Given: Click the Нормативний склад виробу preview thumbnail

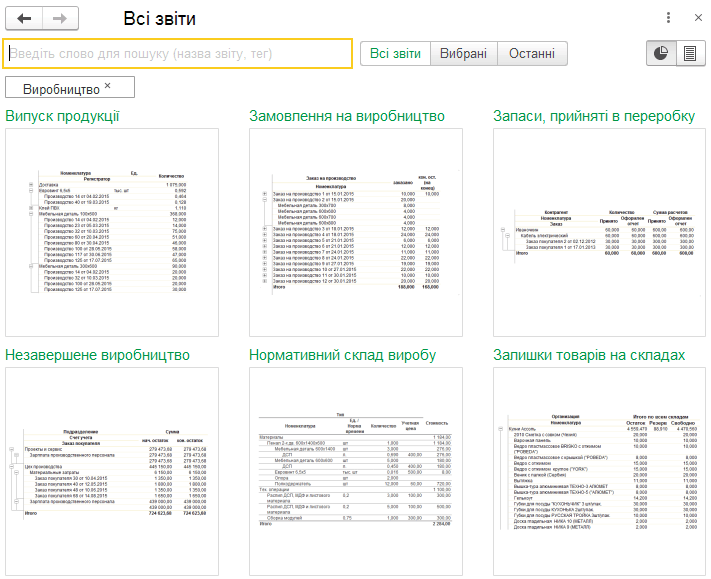Looking at the screenshot, I should 356,472.
